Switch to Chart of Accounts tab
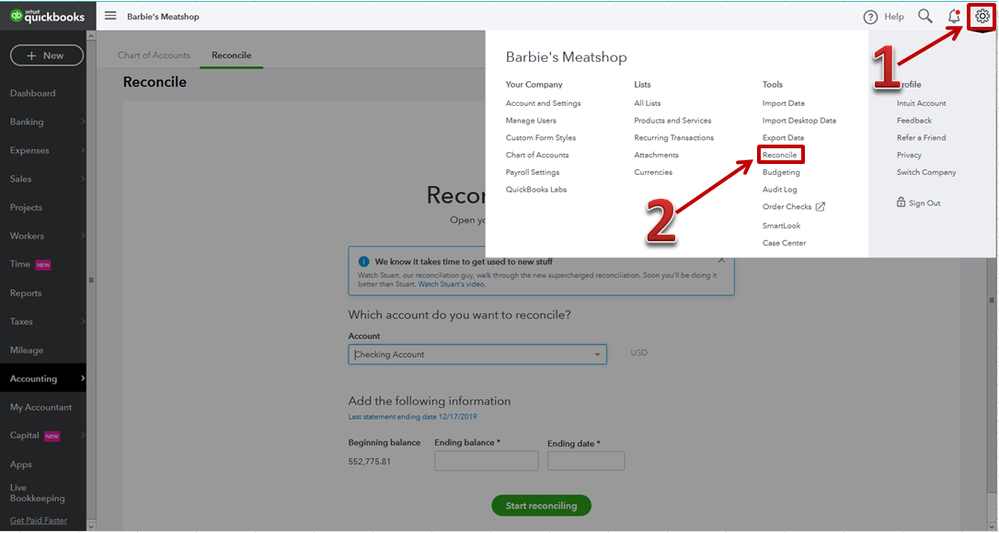This screenshot has width=999, height=533. tap(154, 55)
